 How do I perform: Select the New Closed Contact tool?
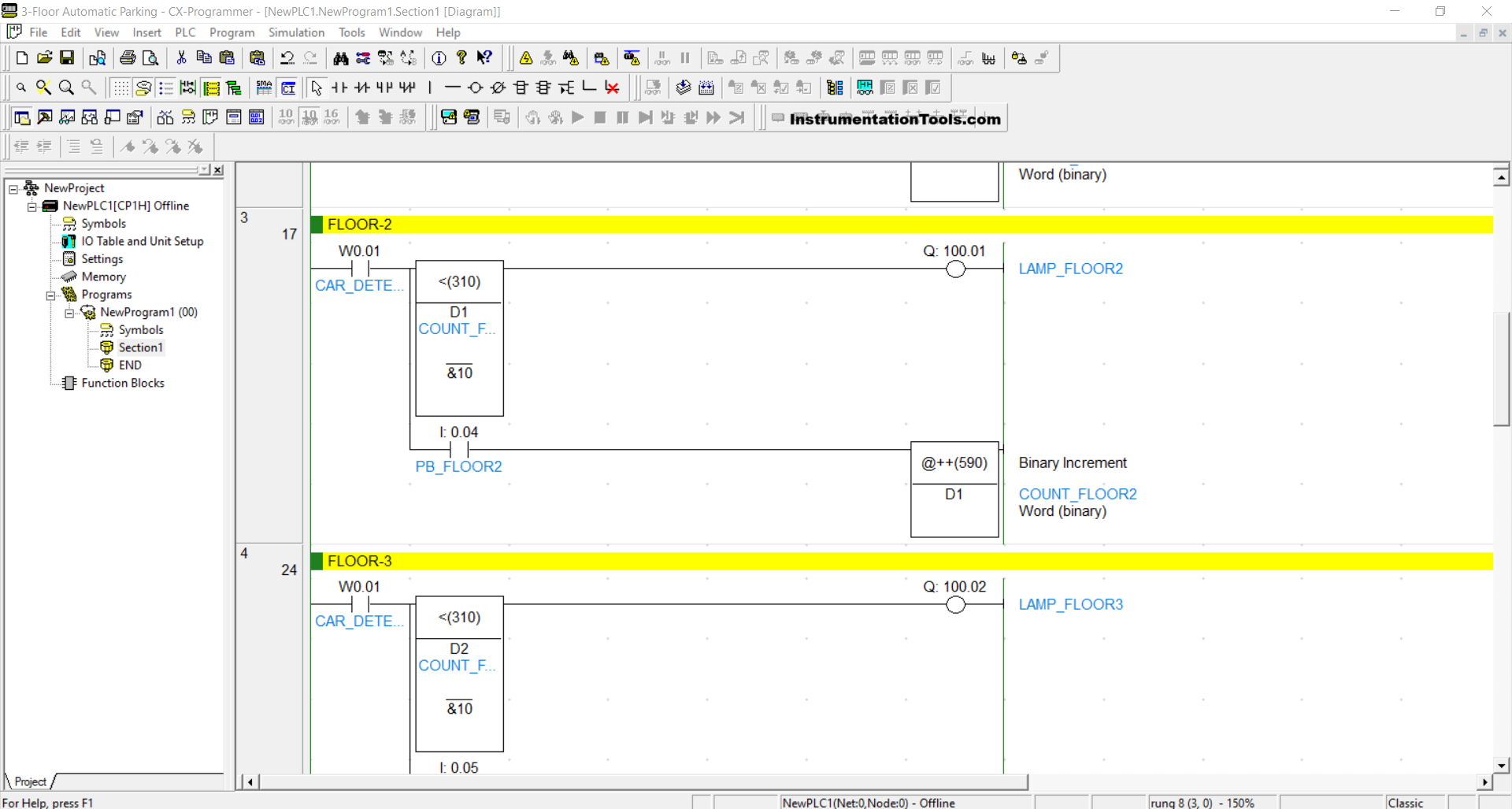[362, 87]
